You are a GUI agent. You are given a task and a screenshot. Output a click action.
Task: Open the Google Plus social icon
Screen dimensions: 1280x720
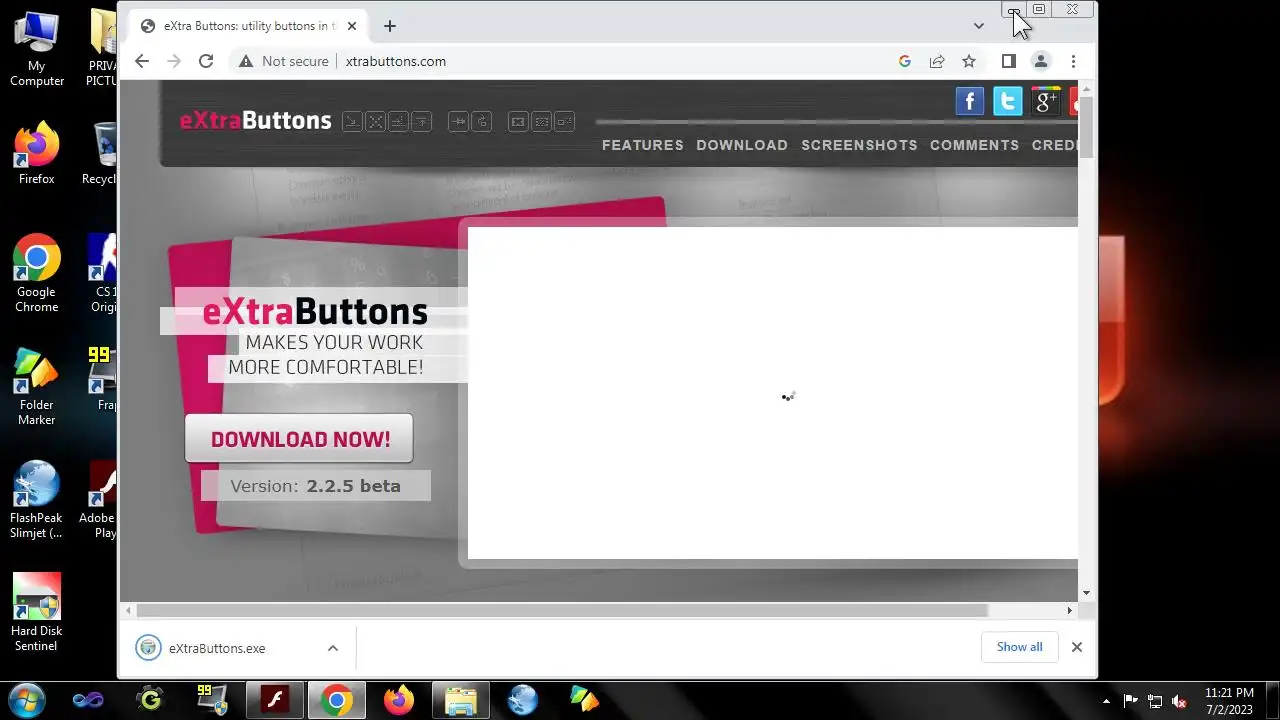point(1046,101)
